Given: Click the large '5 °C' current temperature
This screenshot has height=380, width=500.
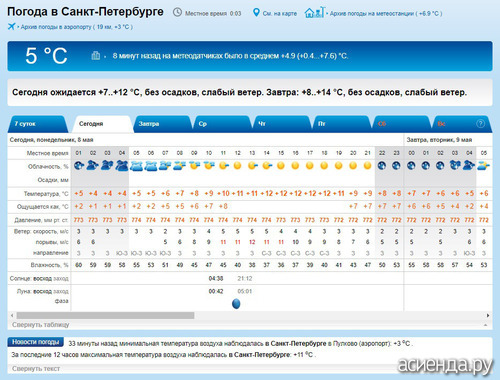Looking at the screenshot, I should (46, 56).
